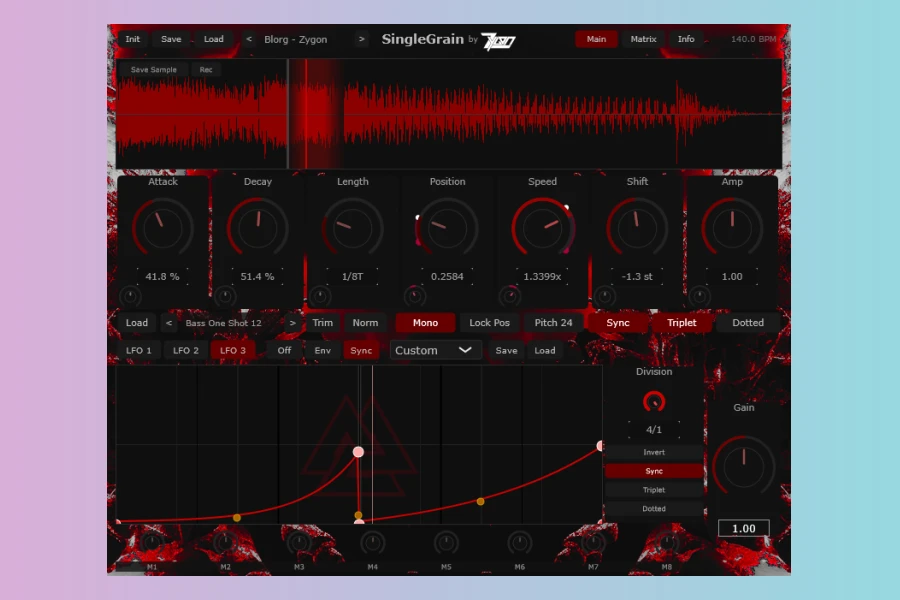Switch to the Matrix tab
Screen dimensions: 900x600
click(x=643, y=40)
